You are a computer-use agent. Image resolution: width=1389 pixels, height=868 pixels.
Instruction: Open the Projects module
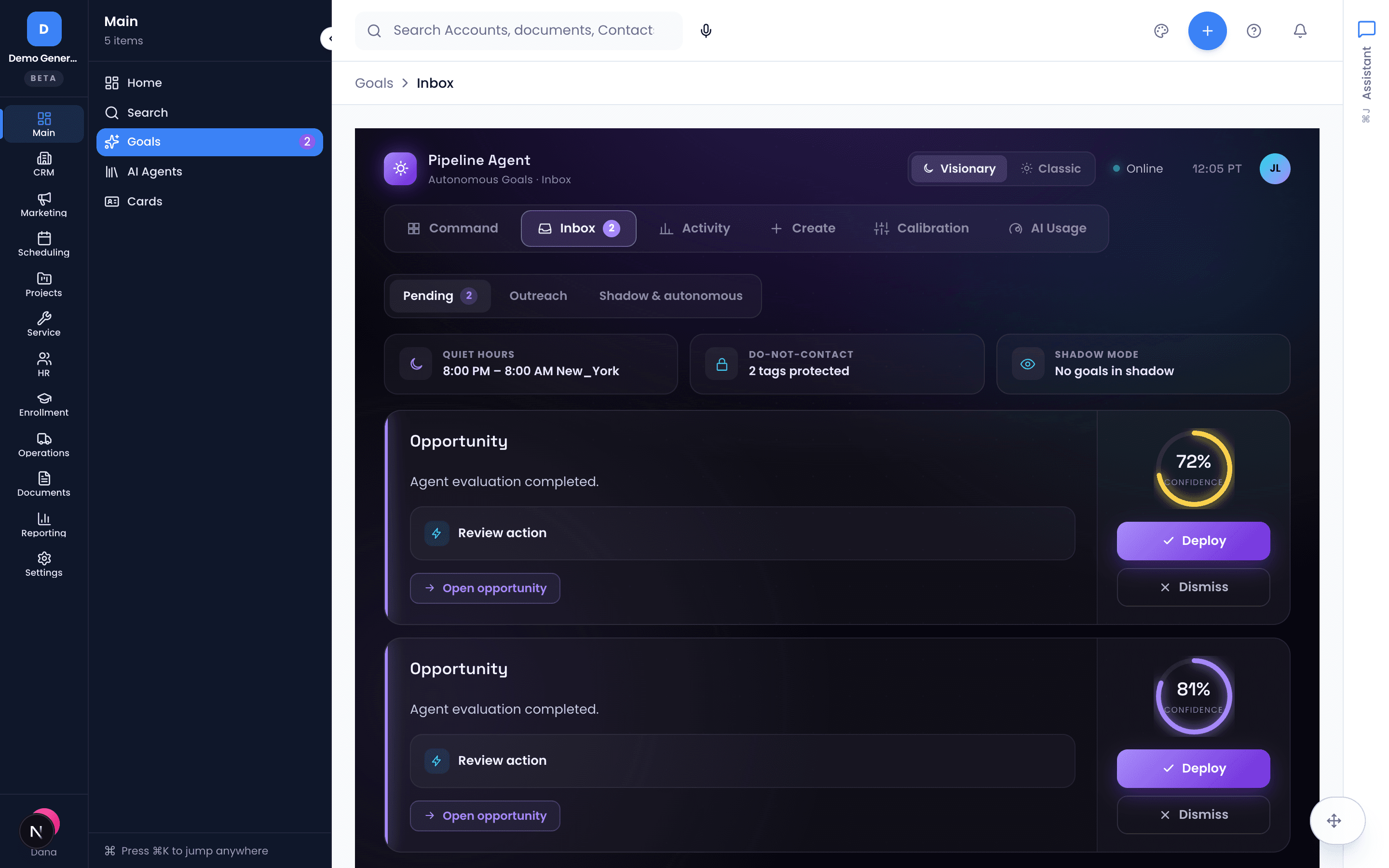[43, 284]
